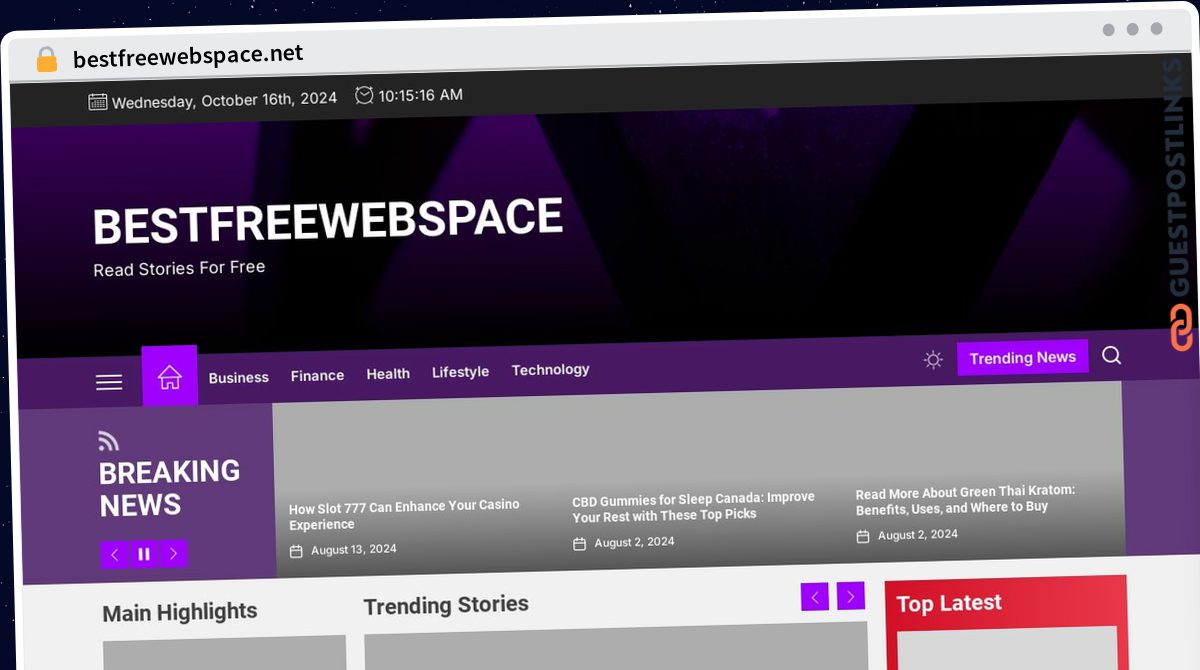This screenshot has height=670, width=1200.
Task: Show next breaking news slide
Action: (x=173, y=553)
